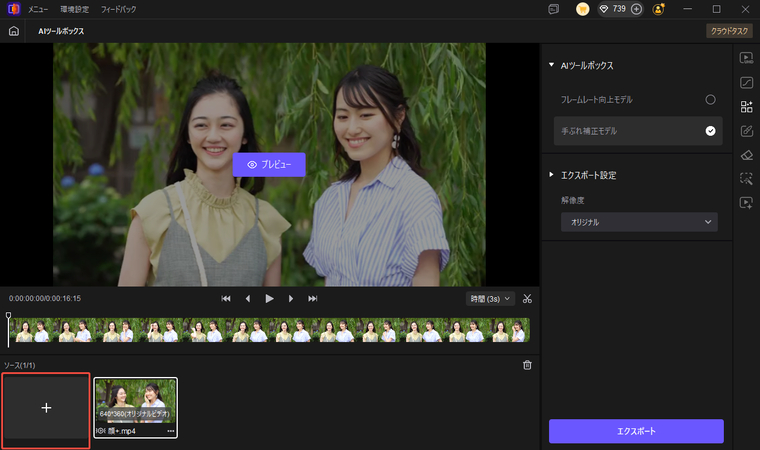
Task: Click the プレビュー button on the video
Action: click(x=269, y=164)
